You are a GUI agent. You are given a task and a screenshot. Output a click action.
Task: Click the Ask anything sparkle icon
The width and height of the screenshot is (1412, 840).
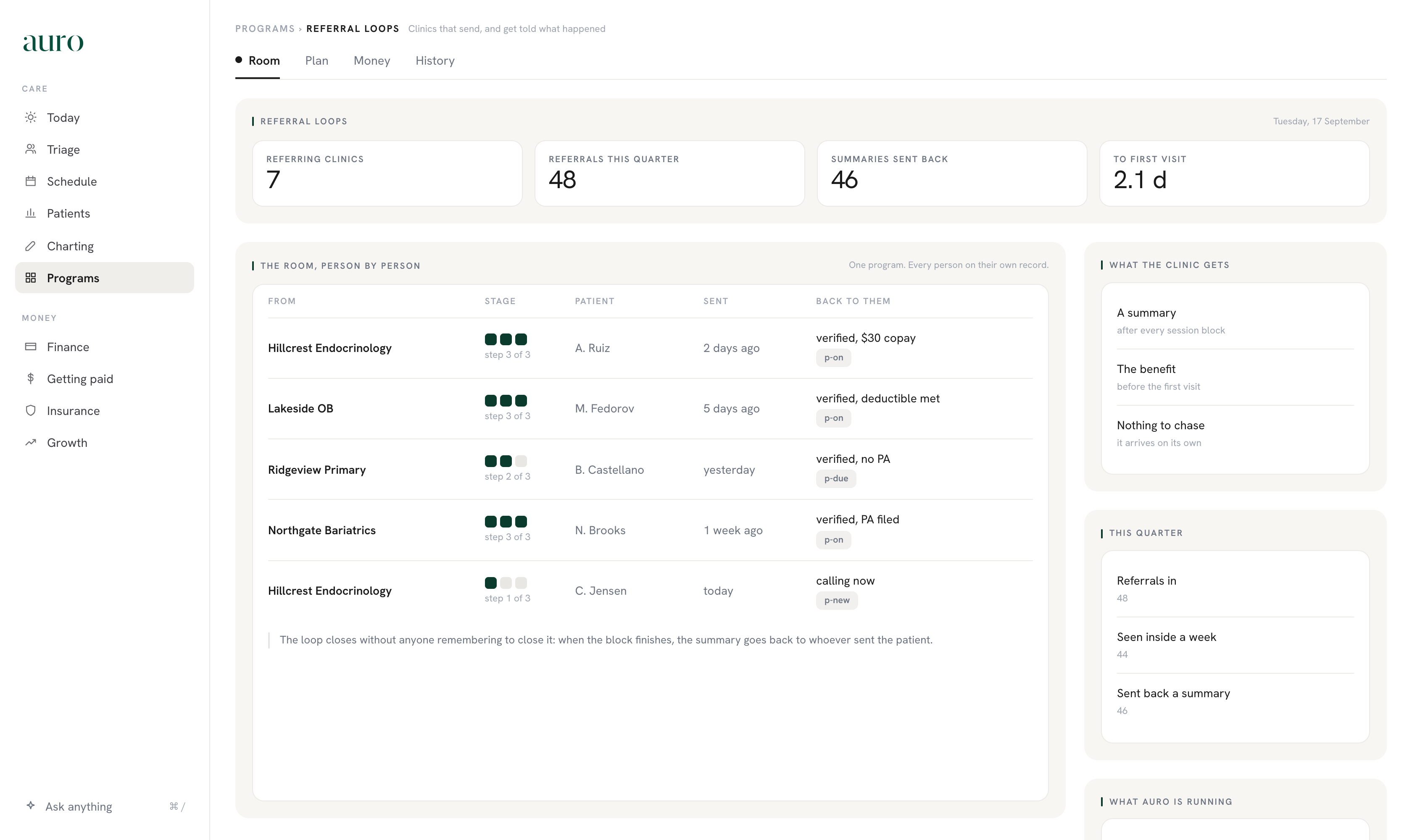31,806
